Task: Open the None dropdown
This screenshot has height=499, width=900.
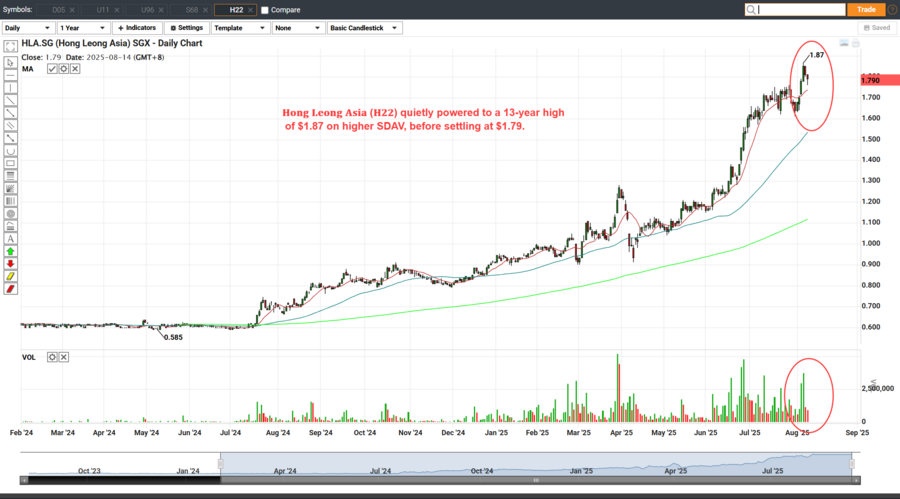Action: click(x=298, y=28)
